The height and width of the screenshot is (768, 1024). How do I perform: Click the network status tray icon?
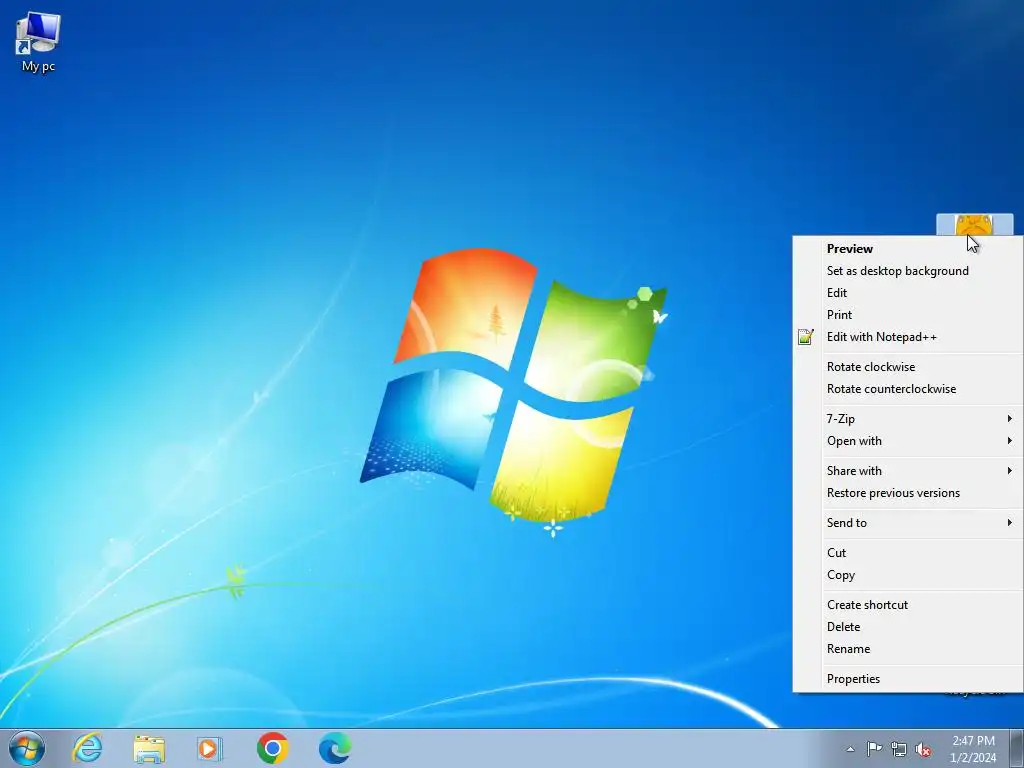899,749
